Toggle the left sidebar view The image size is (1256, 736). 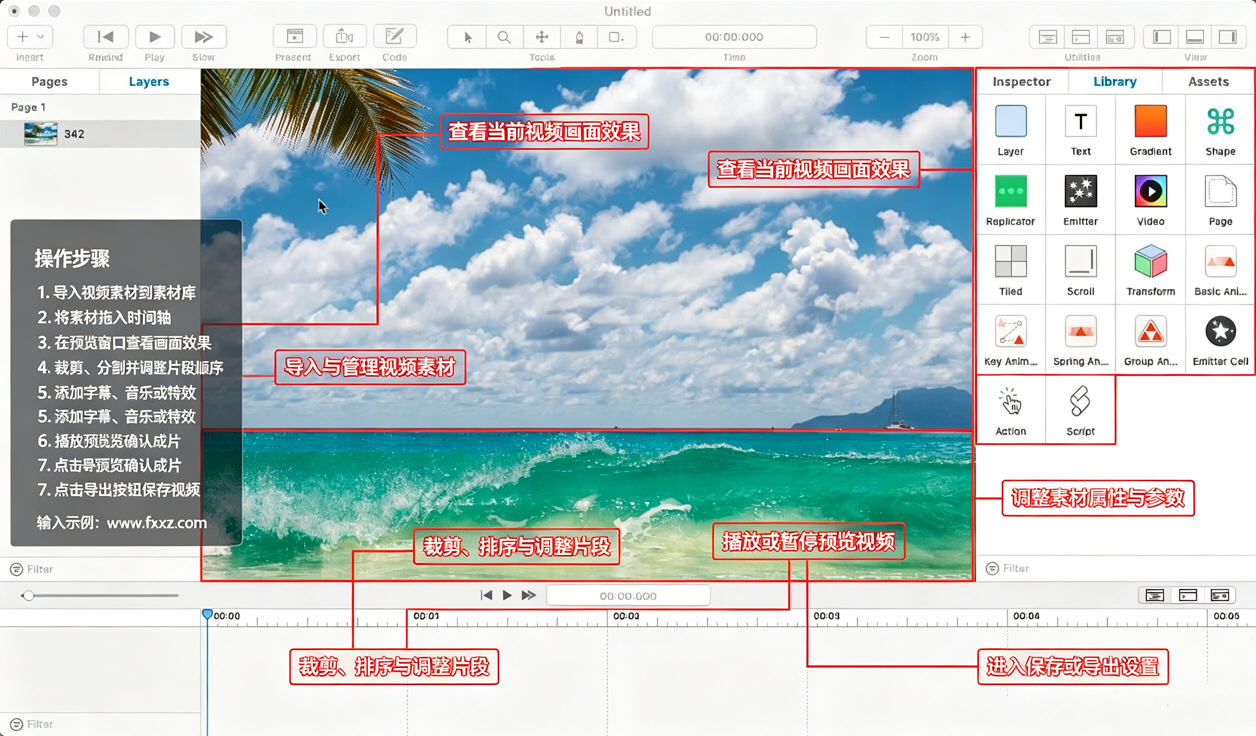pyautogui.click(x=1161, y=37)
